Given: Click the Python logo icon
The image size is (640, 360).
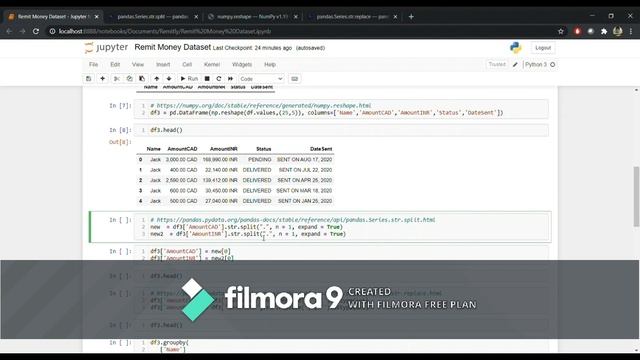Looking at the screenshot, I should point(516,48).
